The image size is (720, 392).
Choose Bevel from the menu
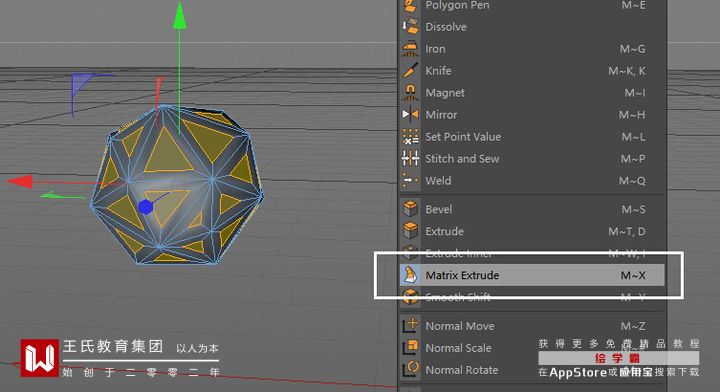pyautogui.click(x=533, y=209)
